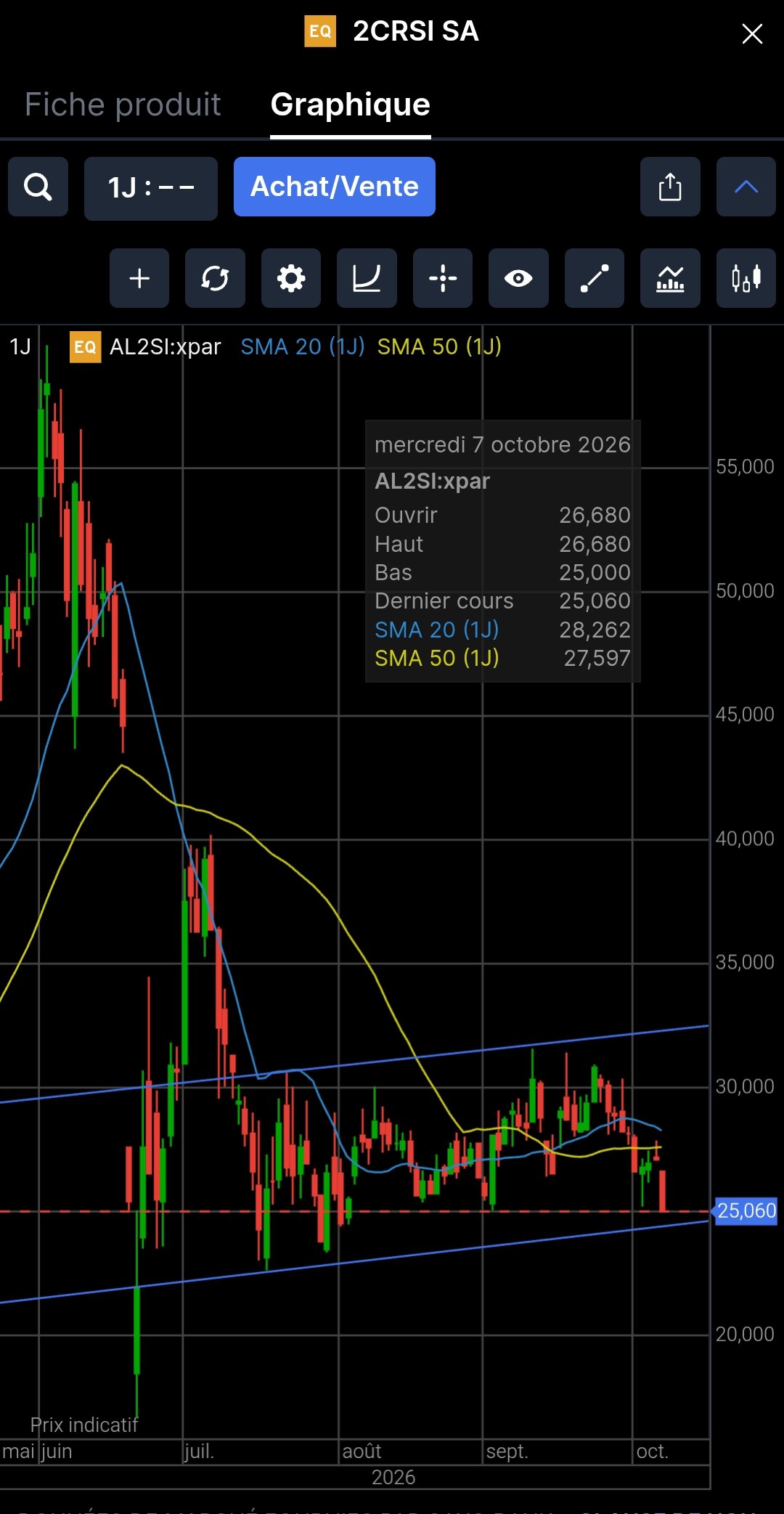
Task: Tap the 2CRSI SA title text
Action: coord(416,31)
